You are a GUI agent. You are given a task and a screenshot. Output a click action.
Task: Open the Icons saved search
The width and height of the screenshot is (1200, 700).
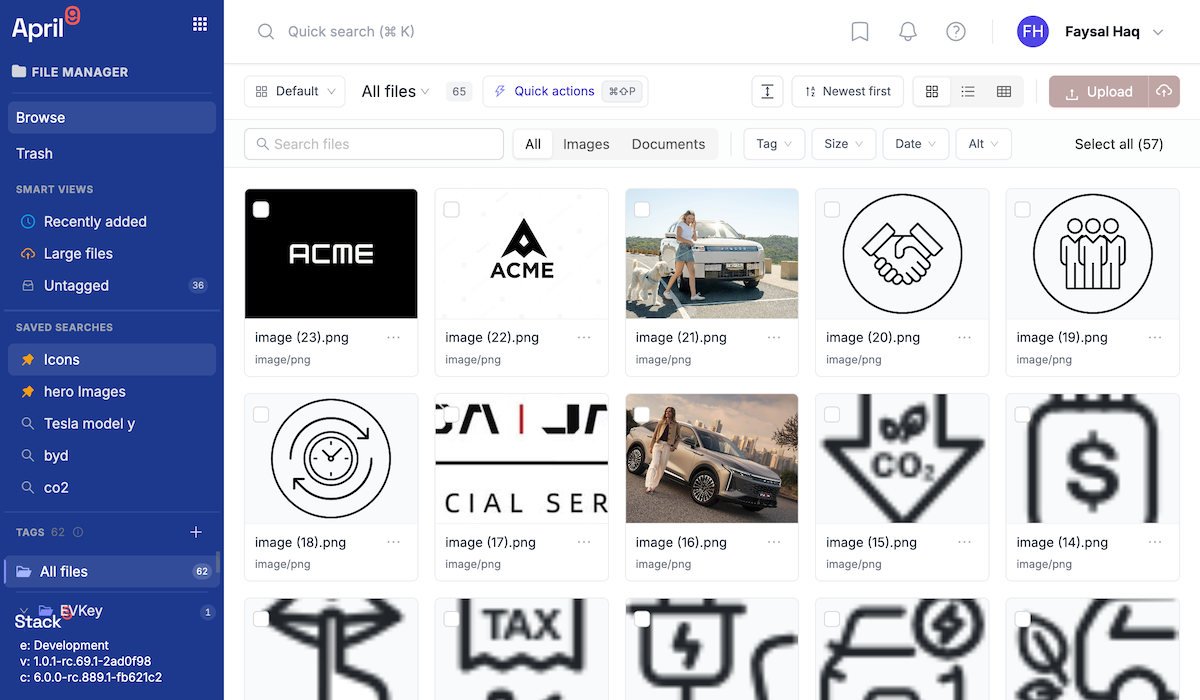[x=112, y=359]
